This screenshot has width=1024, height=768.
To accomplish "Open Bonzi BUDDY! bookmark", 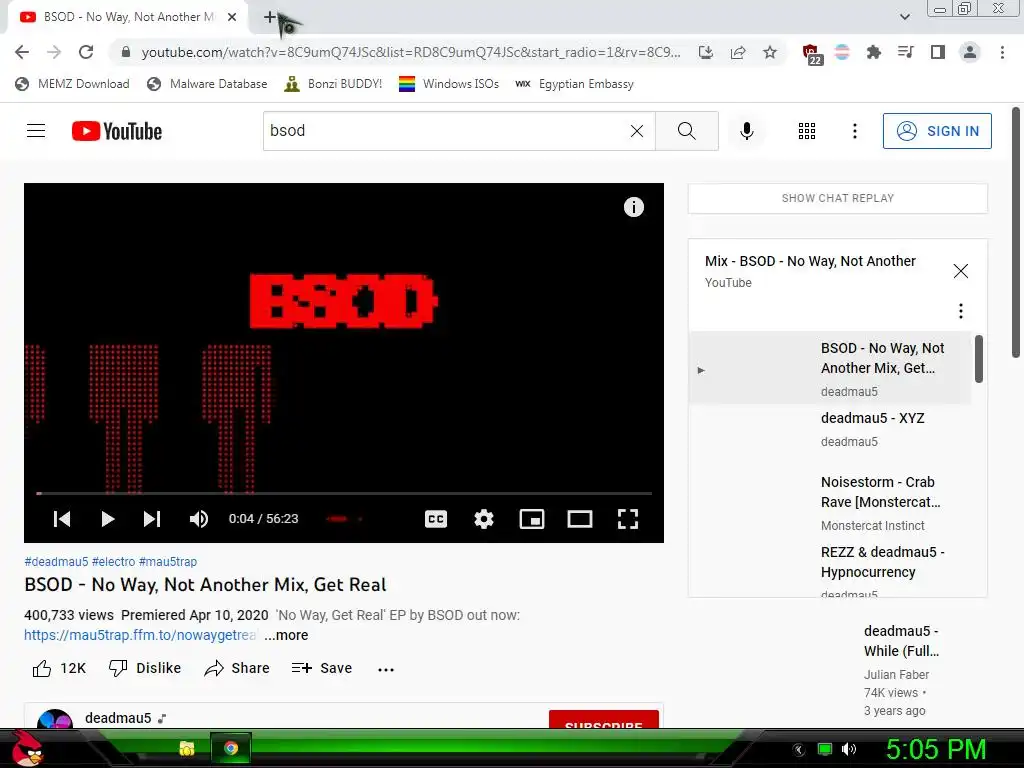I will [333, 84].
